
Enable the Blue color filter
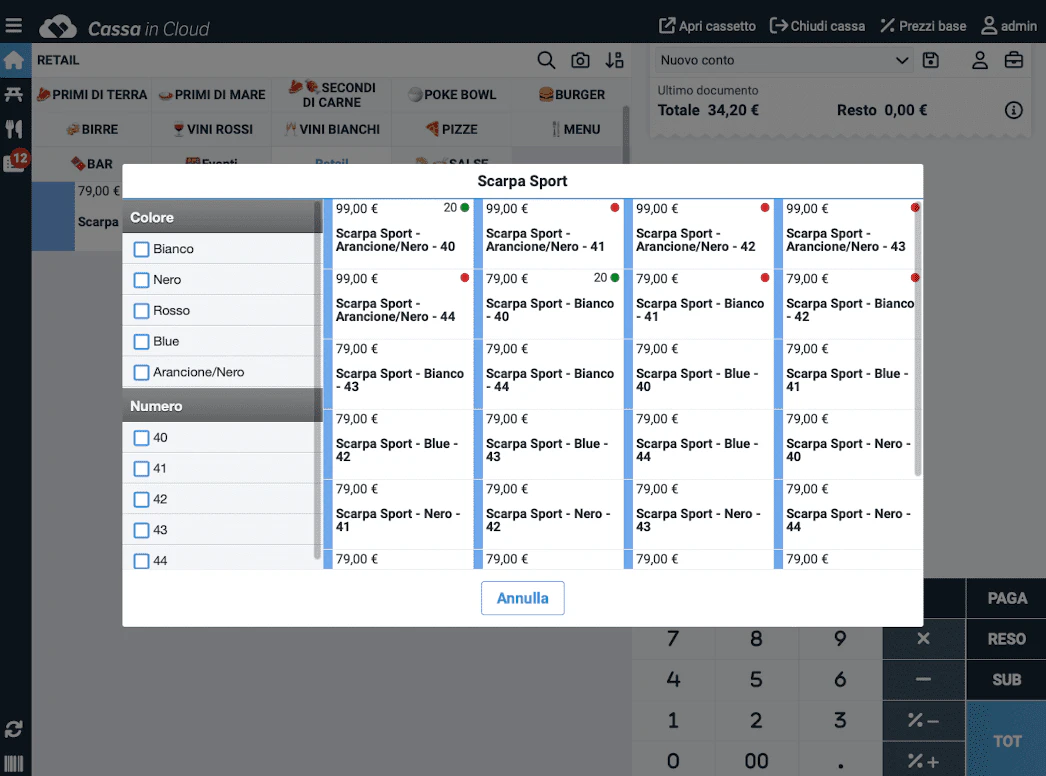[x=141, y=341]
